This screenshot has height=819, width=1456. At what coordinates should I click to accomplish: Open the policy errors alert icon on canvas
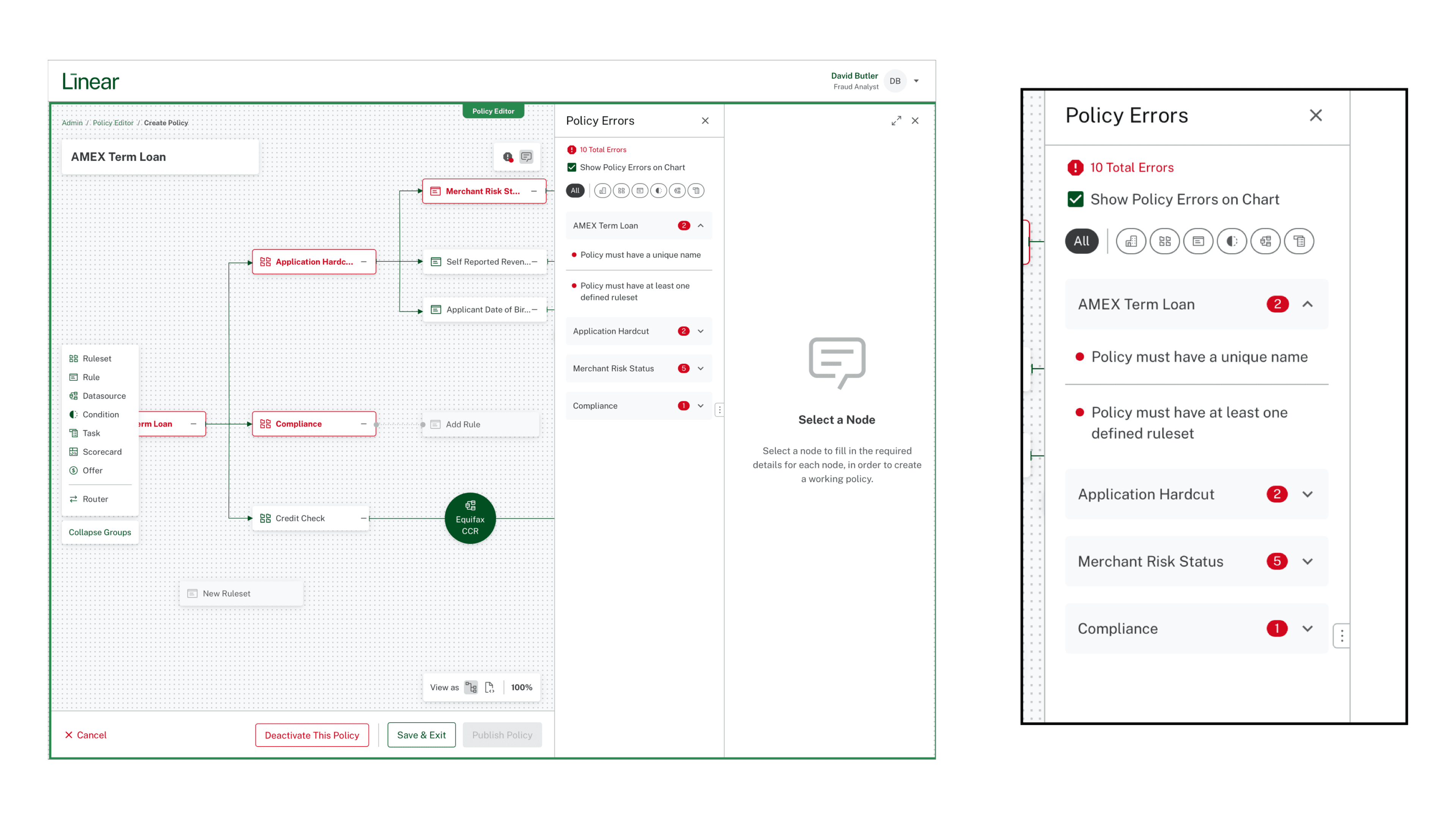coord(508,157)
